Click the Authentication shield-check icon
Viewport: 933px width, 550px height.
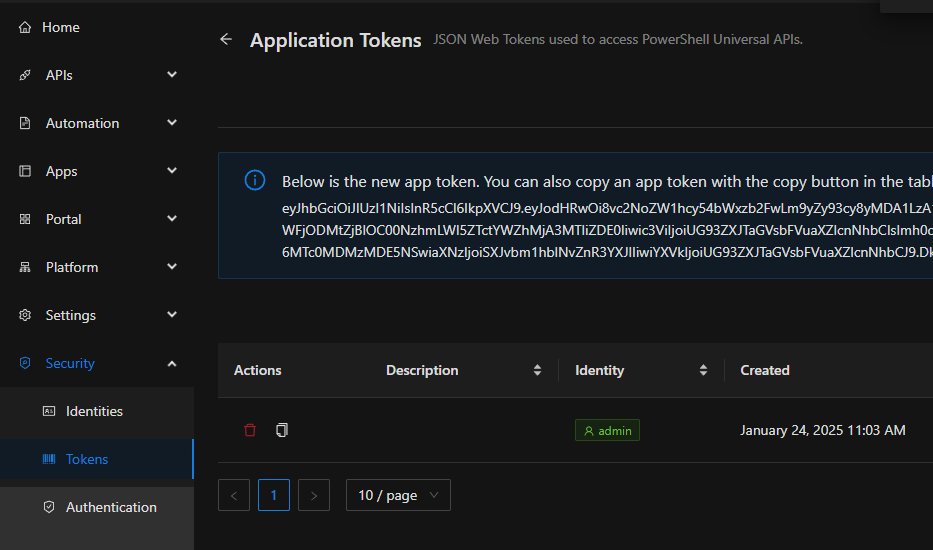click(48, 507)
